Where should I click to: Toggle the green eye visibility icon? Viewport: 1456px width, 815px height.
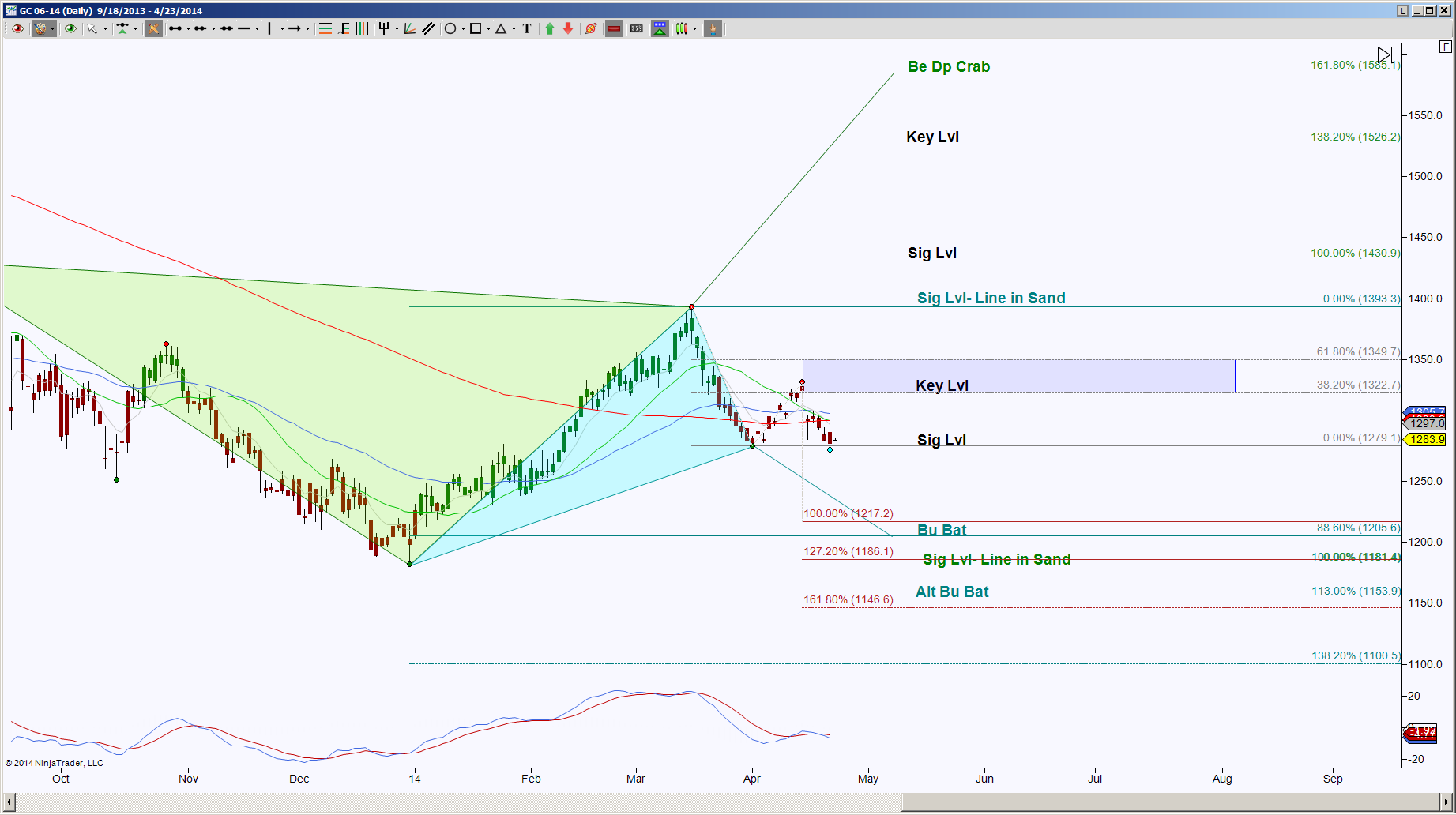click(70, 28)
